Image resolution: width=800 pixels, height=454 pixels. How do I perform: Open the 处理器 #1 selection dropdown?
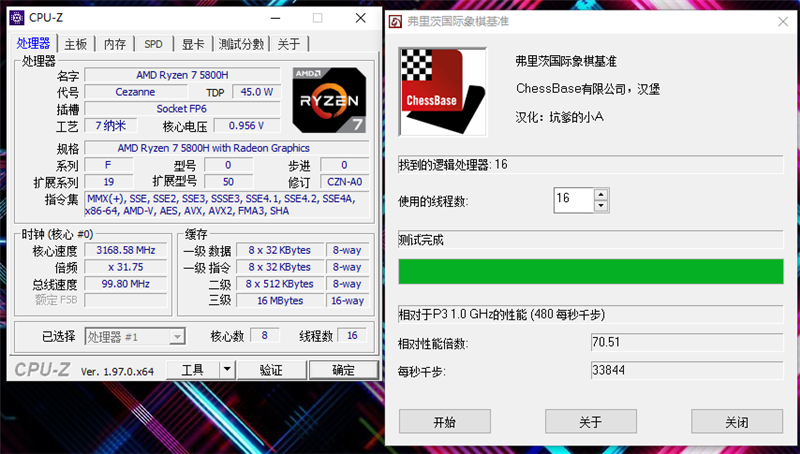pyautogui.click(x=135, y=337)
